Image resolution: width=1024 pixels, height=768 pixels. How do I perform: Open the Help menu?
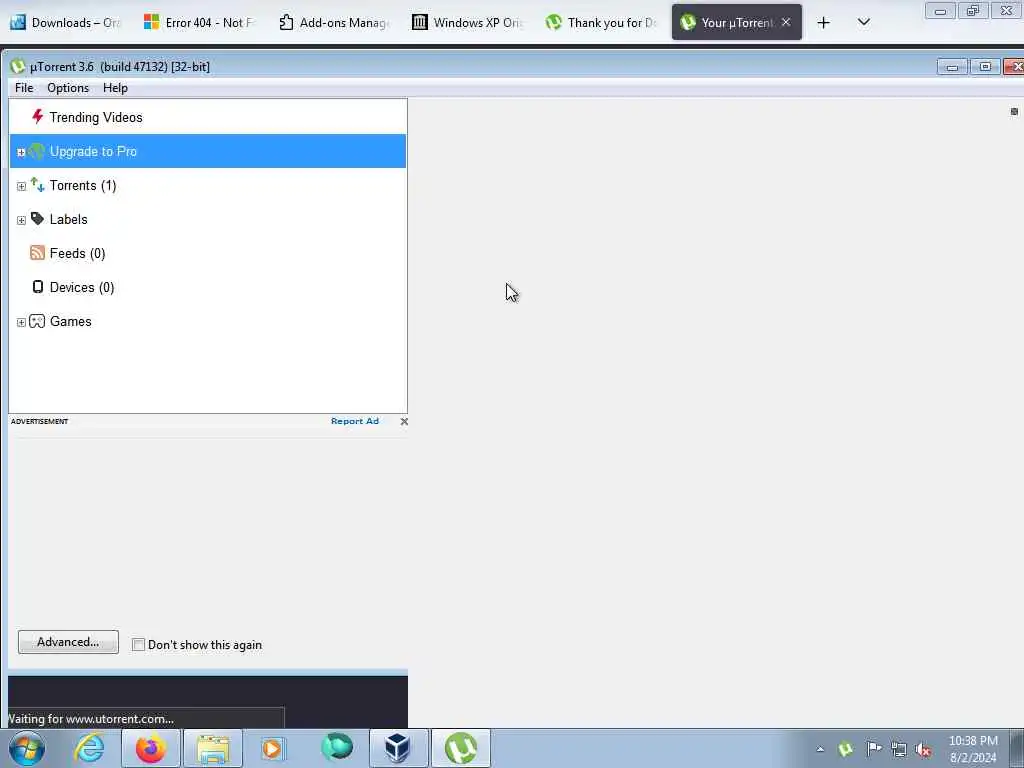coord(115,88)
